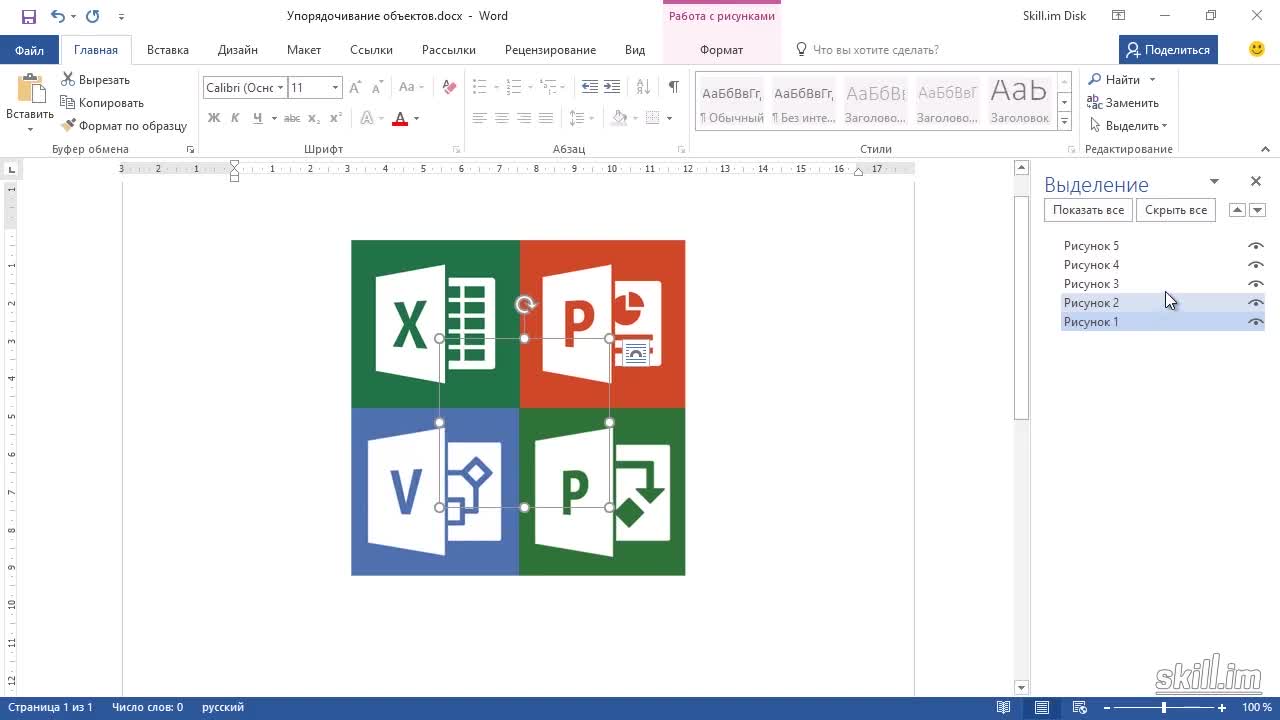The image size is (1280, 720).
Task: Move object forward with up arrow button
Action: click(1237, 210)
